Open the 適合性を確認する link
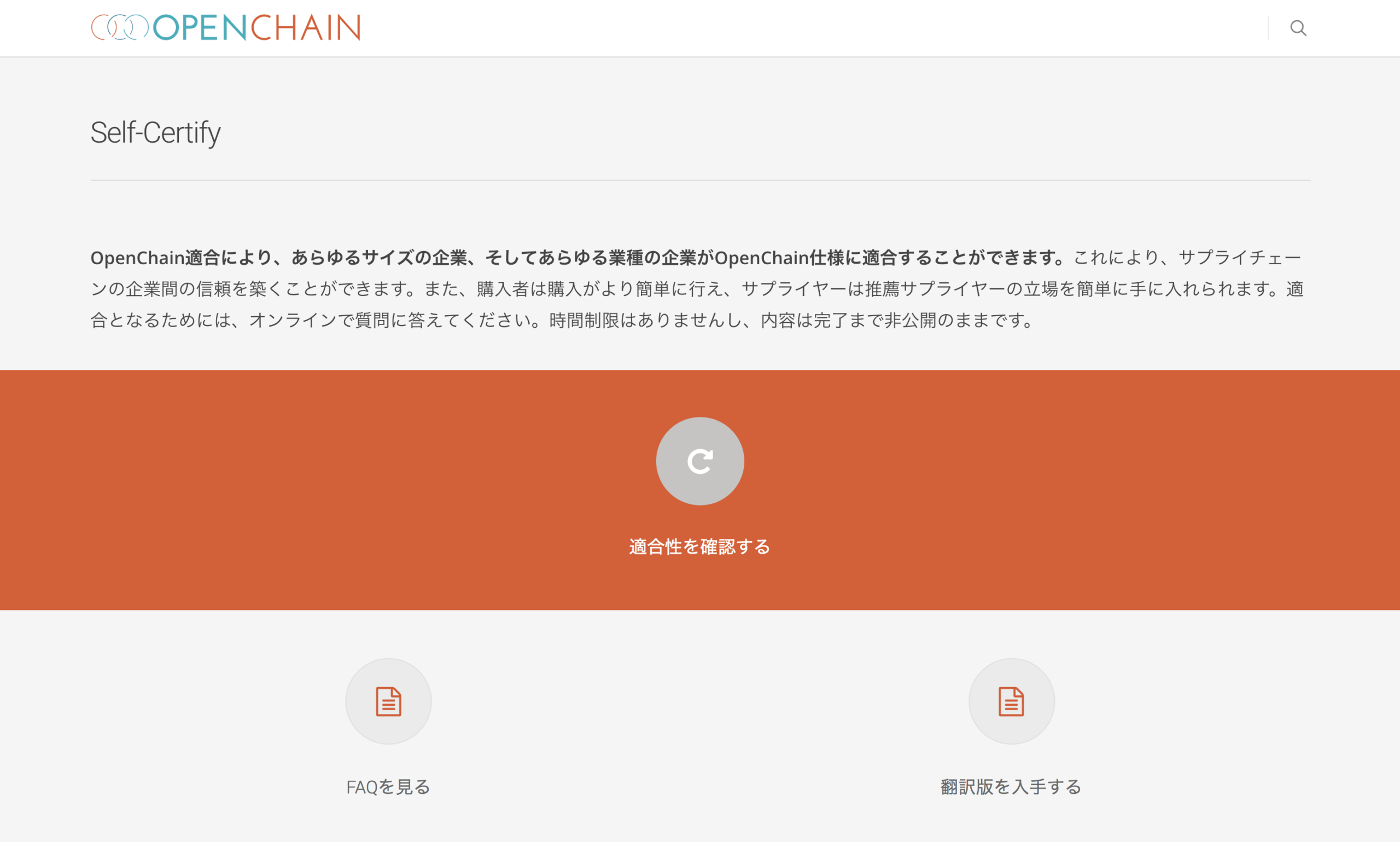Screen dimensions: 1400x842 point(699,547)
